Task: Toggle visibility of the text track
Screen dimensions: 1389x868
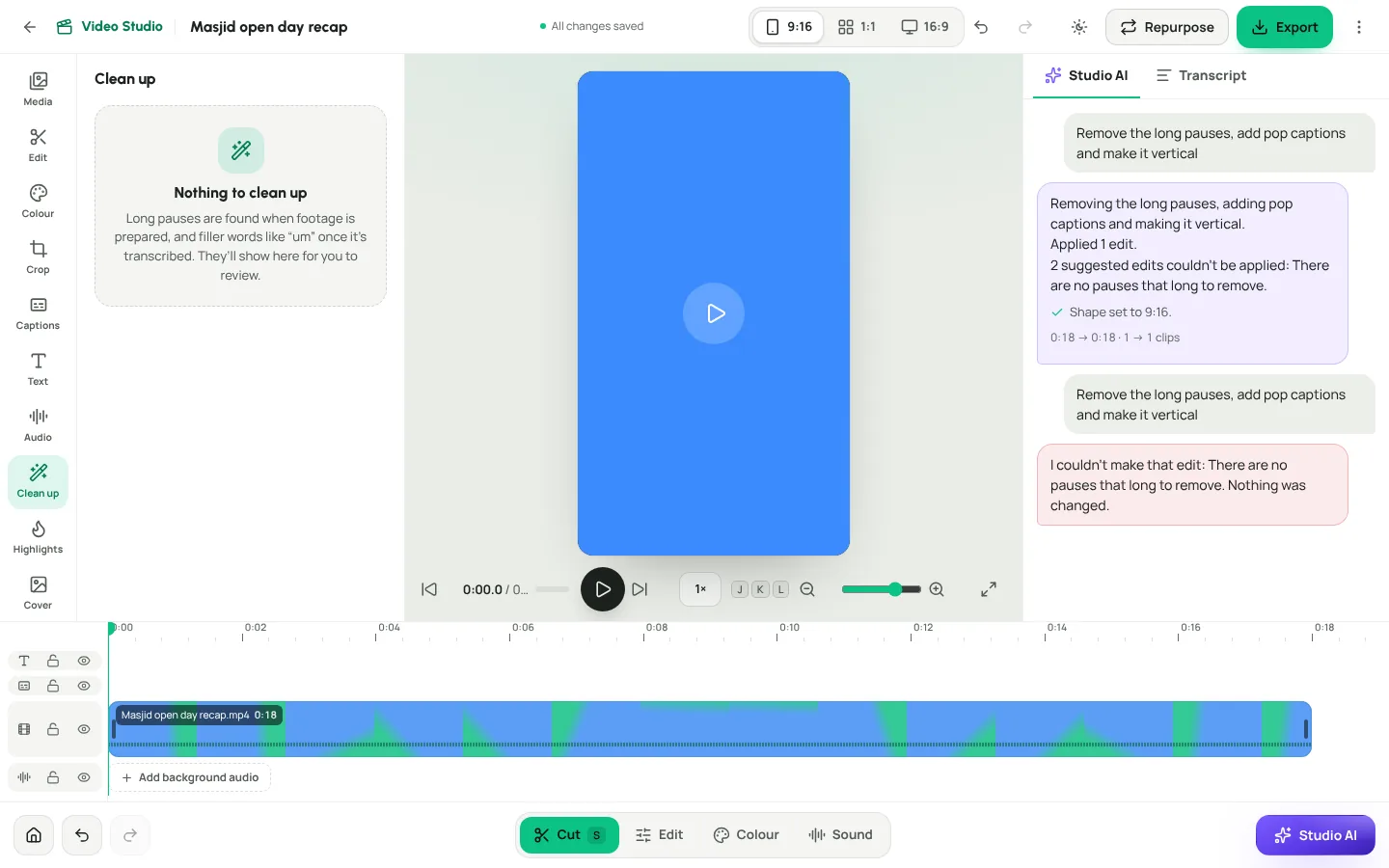Action: click(x=84, y=661)
